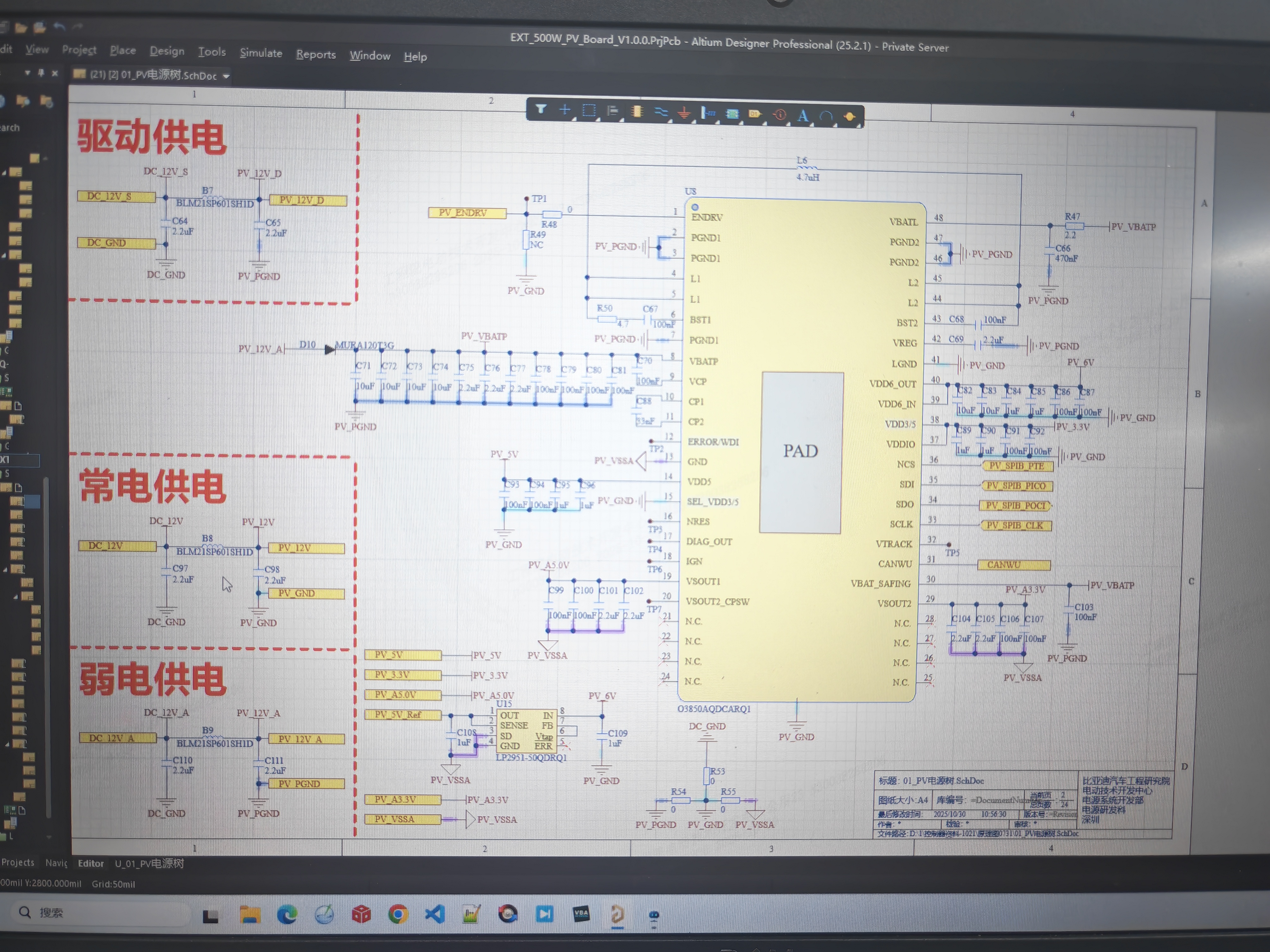Open the Design menu

[167, 51]
